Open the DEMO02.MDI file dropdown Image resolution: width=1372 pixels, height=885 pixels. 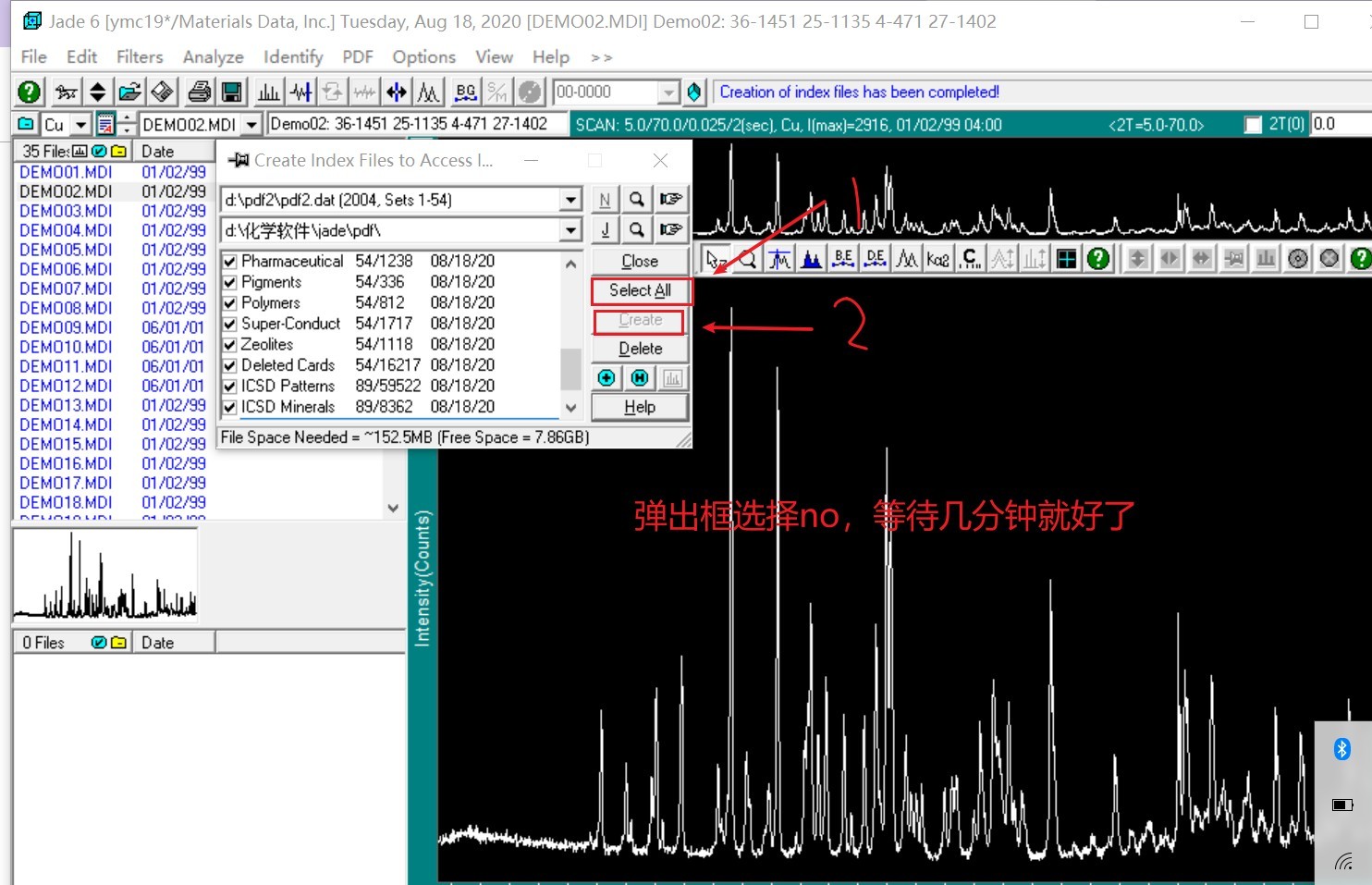(x=251, y=125)
